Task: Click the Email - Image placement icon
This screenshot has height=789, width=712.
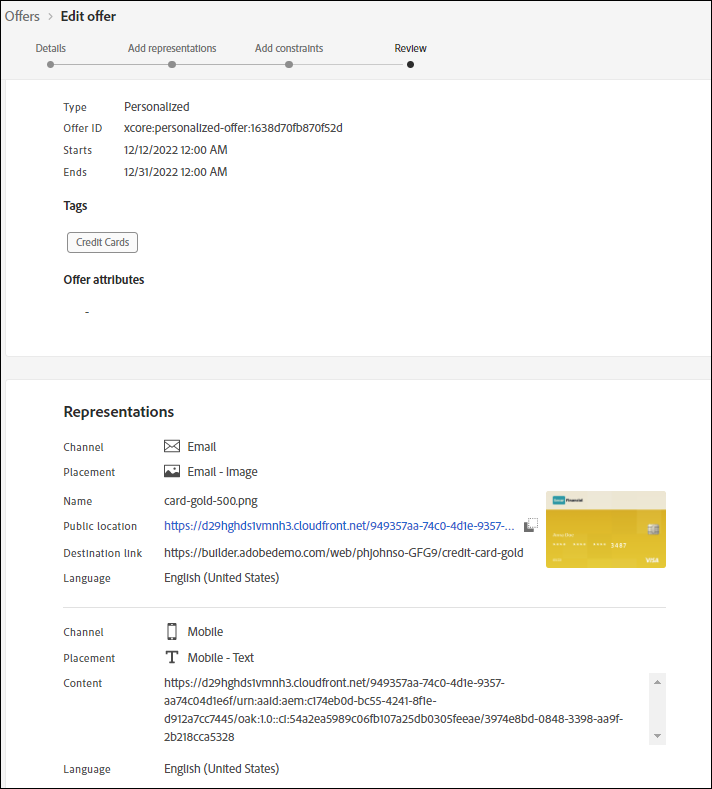Action: click(x=172, y=471)
